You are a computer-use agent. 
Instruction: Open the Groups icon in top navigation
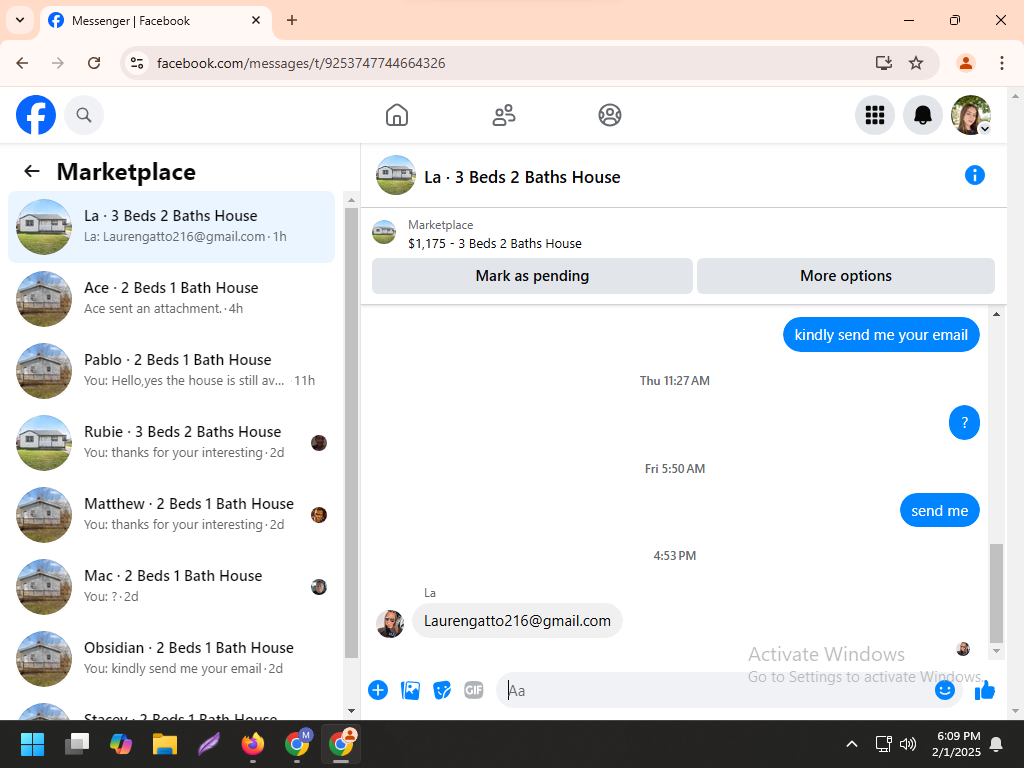pyautogui.click(x=609, y=115)
